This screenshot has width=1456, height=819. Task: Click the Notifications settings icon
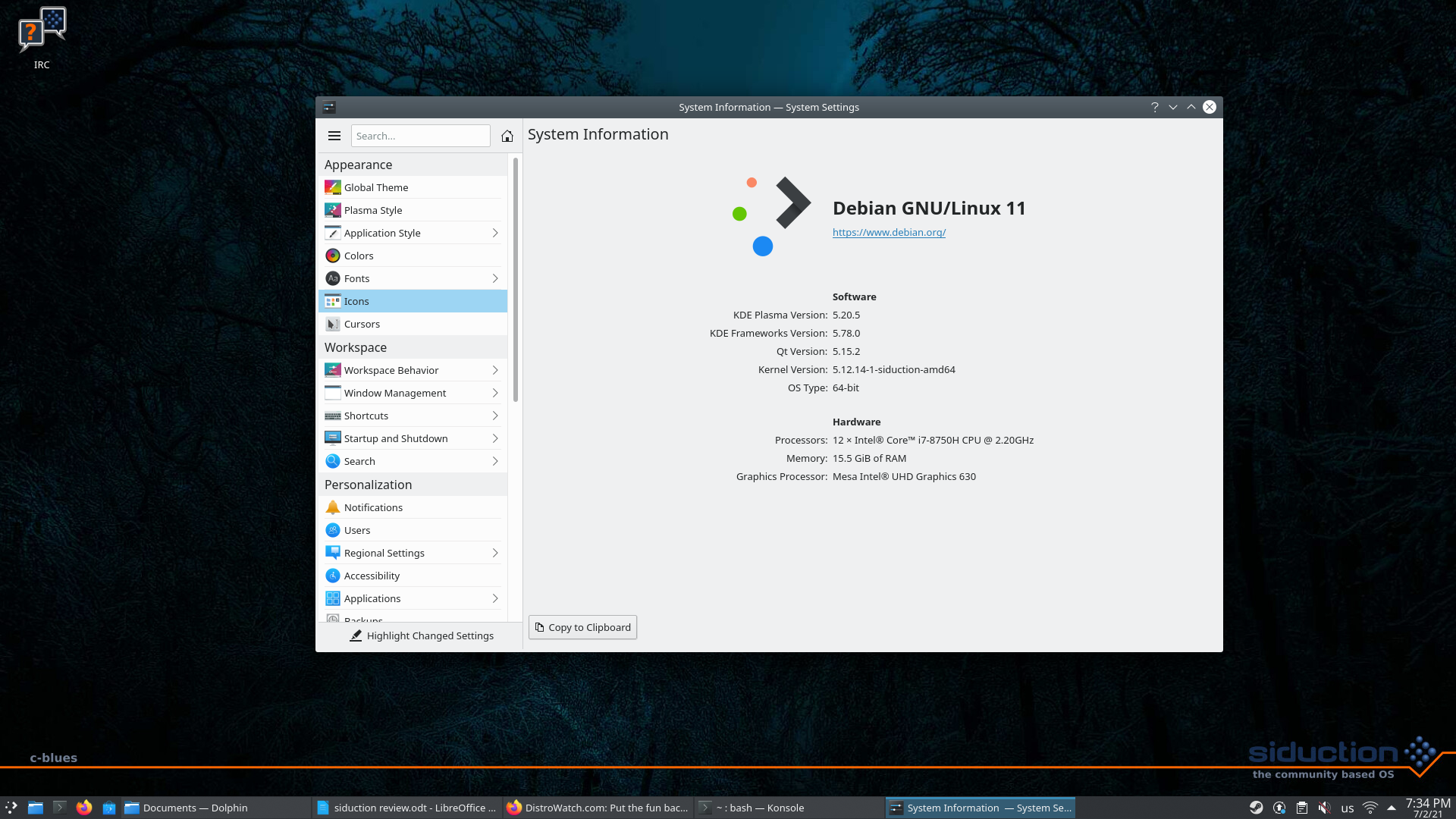click(x=332, y=507)
